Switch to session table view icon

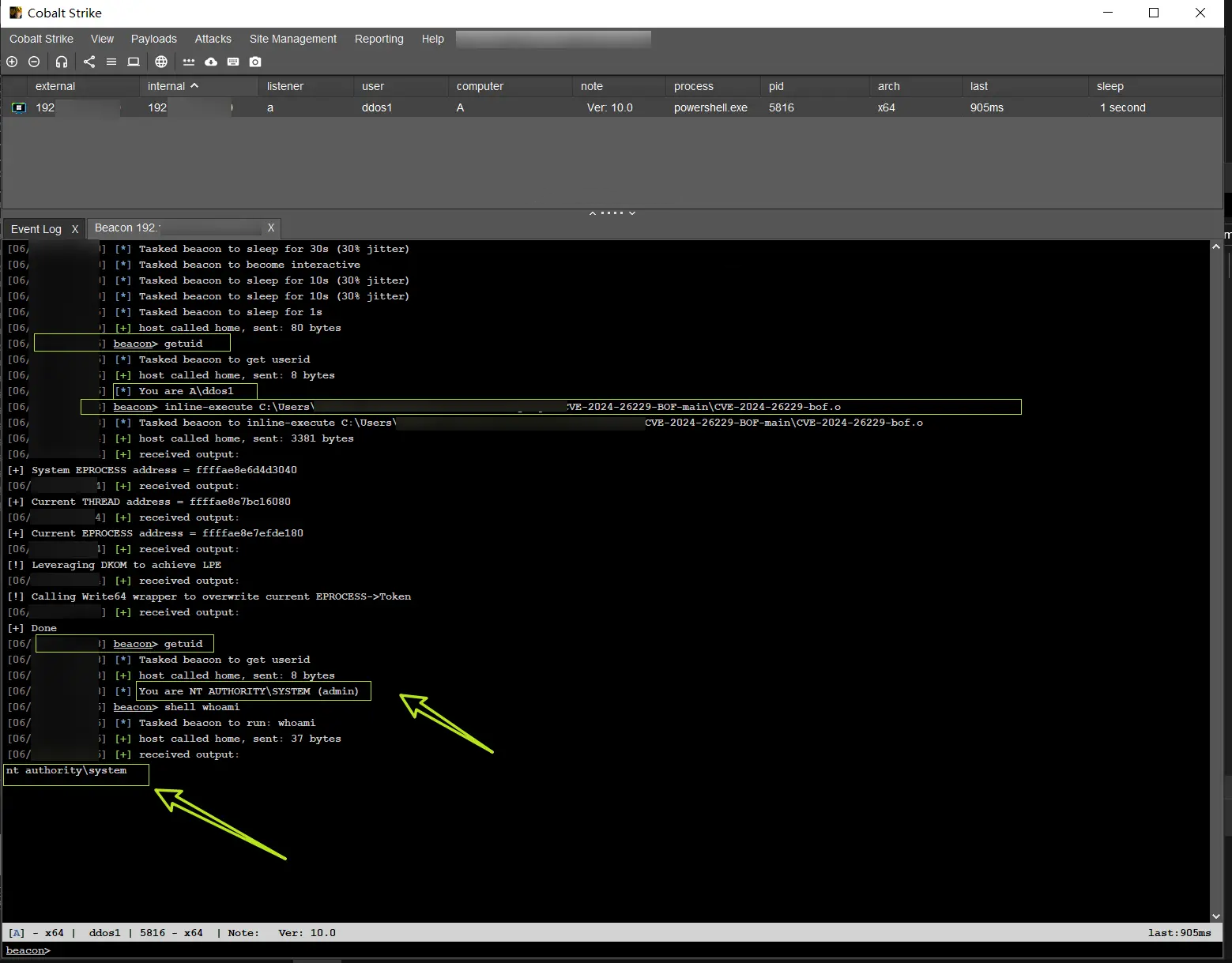pos(111,62)
